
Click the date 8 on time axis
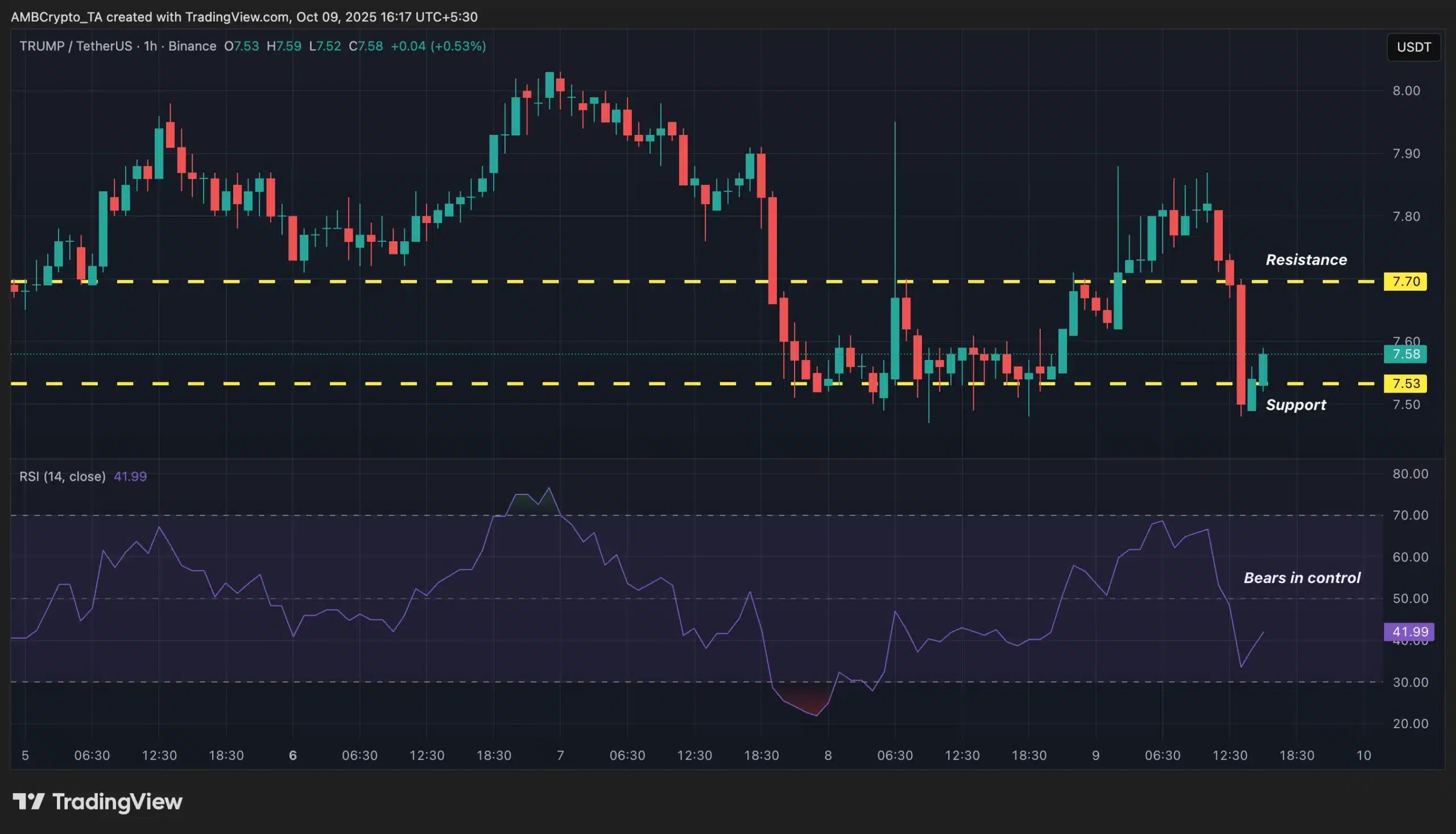click(828, 755)
